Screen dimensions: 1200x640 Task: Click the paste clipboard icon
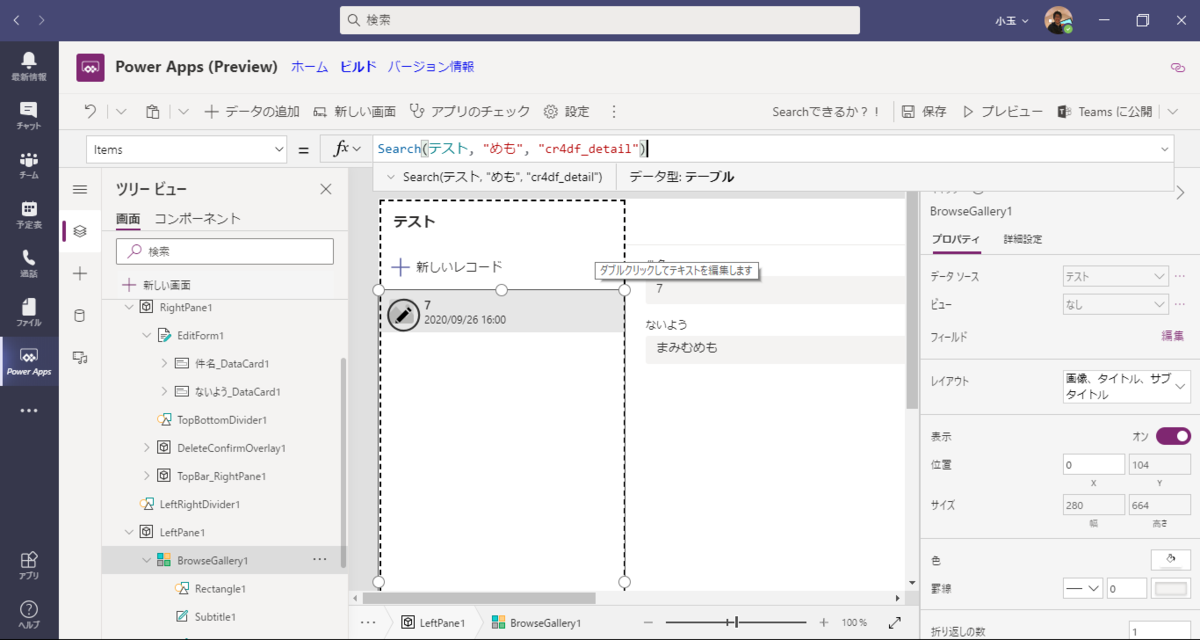coord(153,111)
